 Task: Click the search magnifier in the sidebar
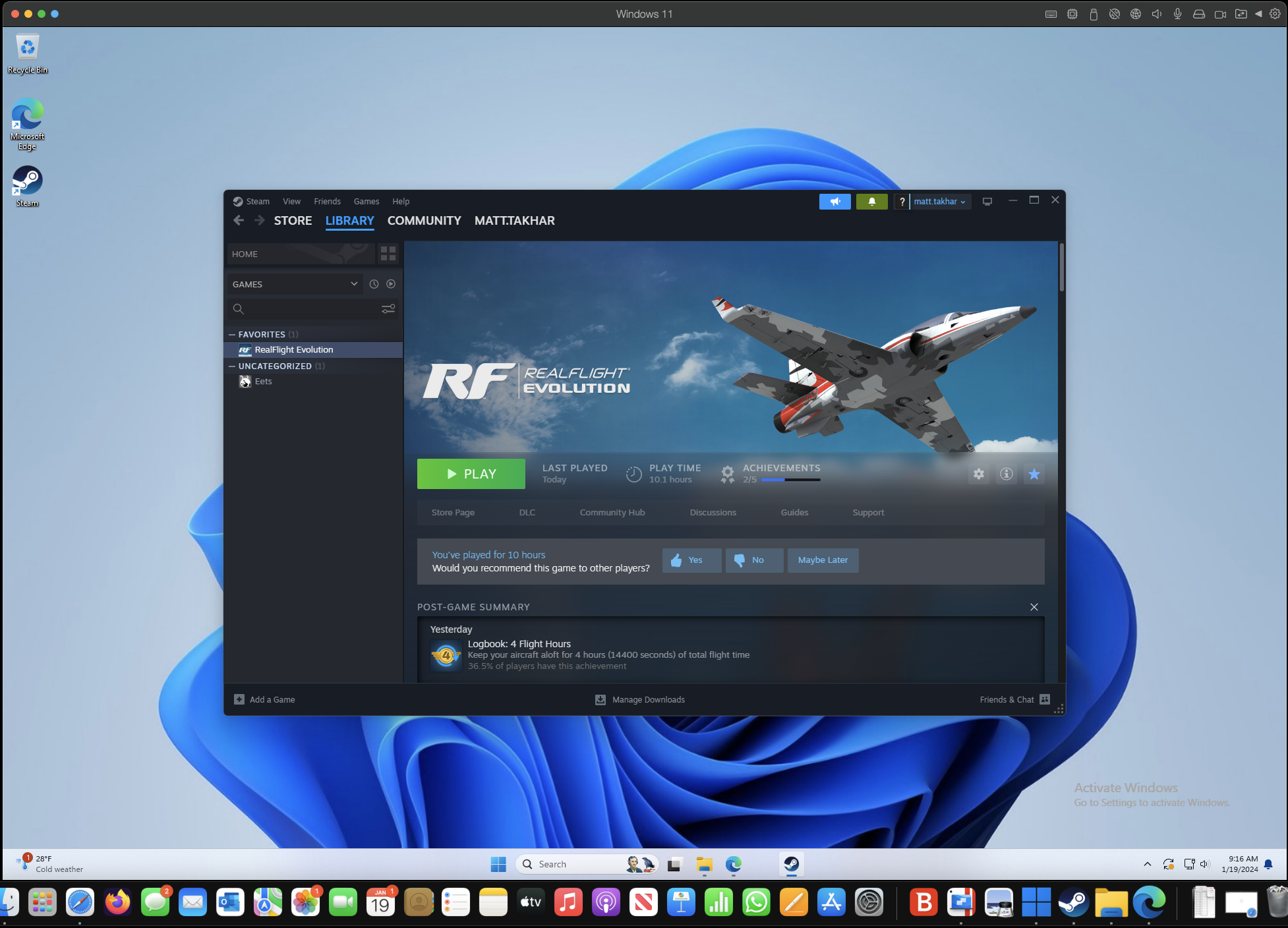point(239,308)
